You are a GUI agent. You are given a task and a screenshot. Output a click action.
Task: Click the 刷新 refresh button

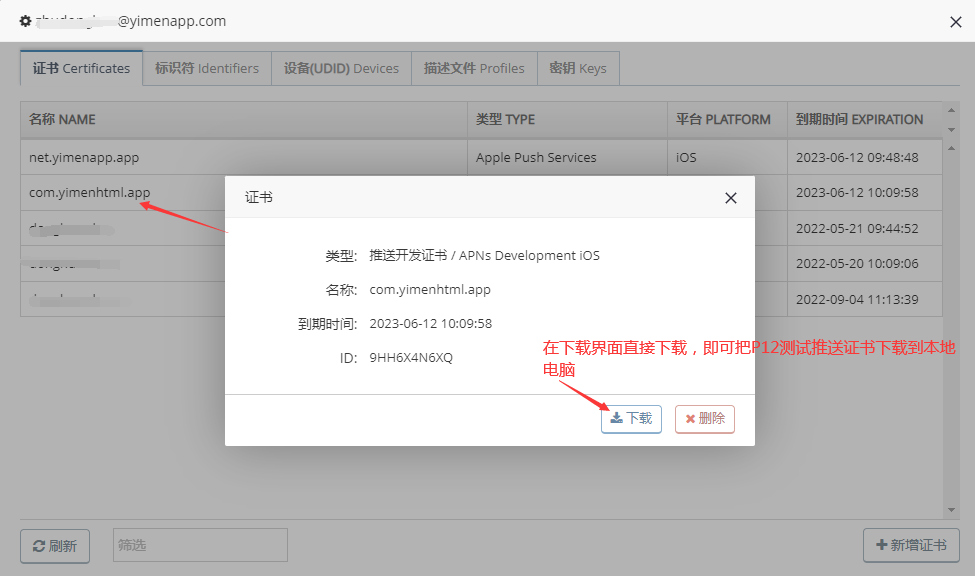point(55,546)
